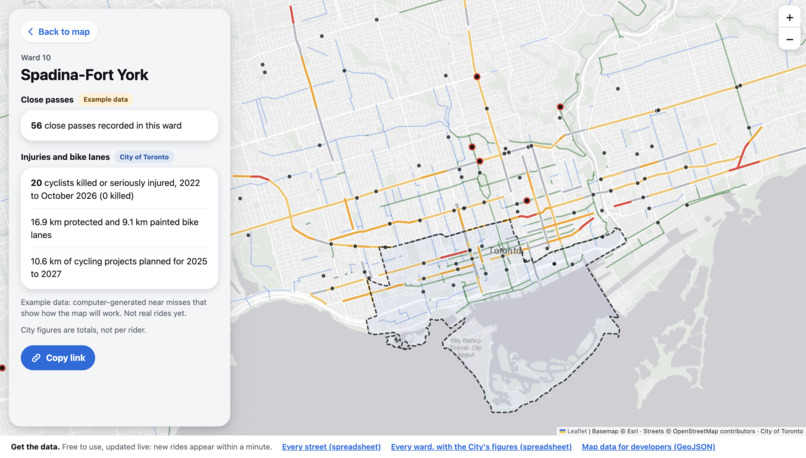The width and height of the screenshot is (806, 458).
Task: Click the Billy Bishop Toronto City Airport label
Action: (466, 347)
